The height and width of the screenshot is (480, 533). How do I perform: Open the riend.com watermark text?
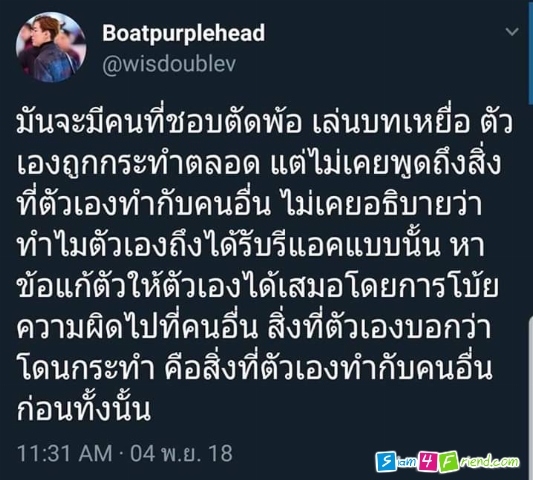point(489,462)
